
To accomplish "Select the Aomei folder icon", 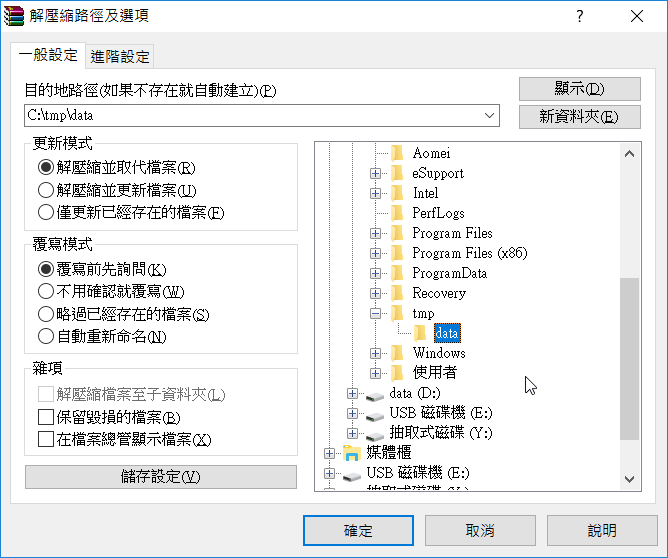I will tap(397, 153).
